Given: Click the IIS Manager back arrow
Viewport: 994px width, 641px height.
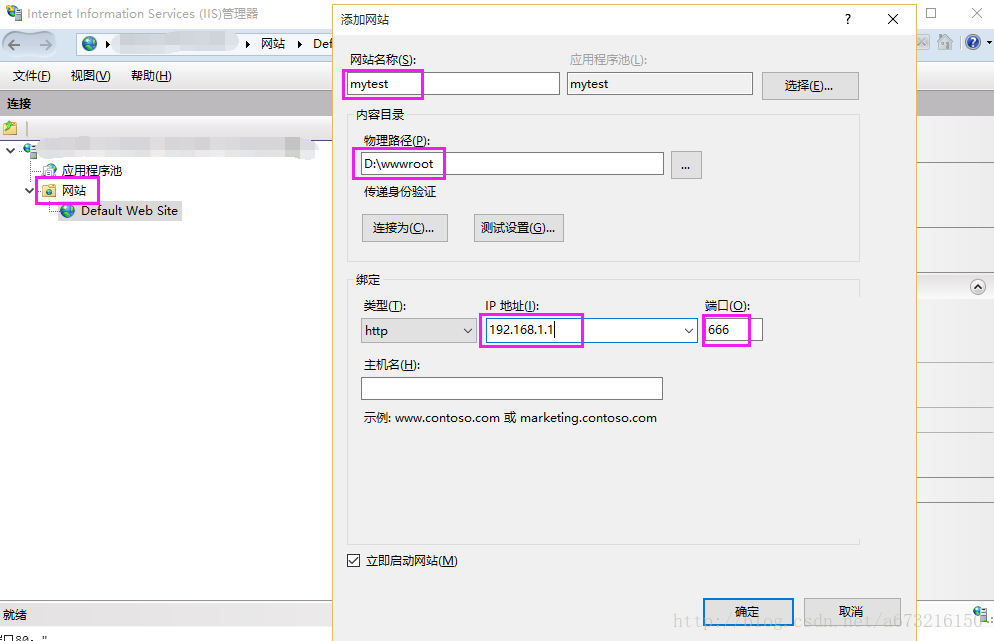Looking at the screenshot, I should coord(15,44).
